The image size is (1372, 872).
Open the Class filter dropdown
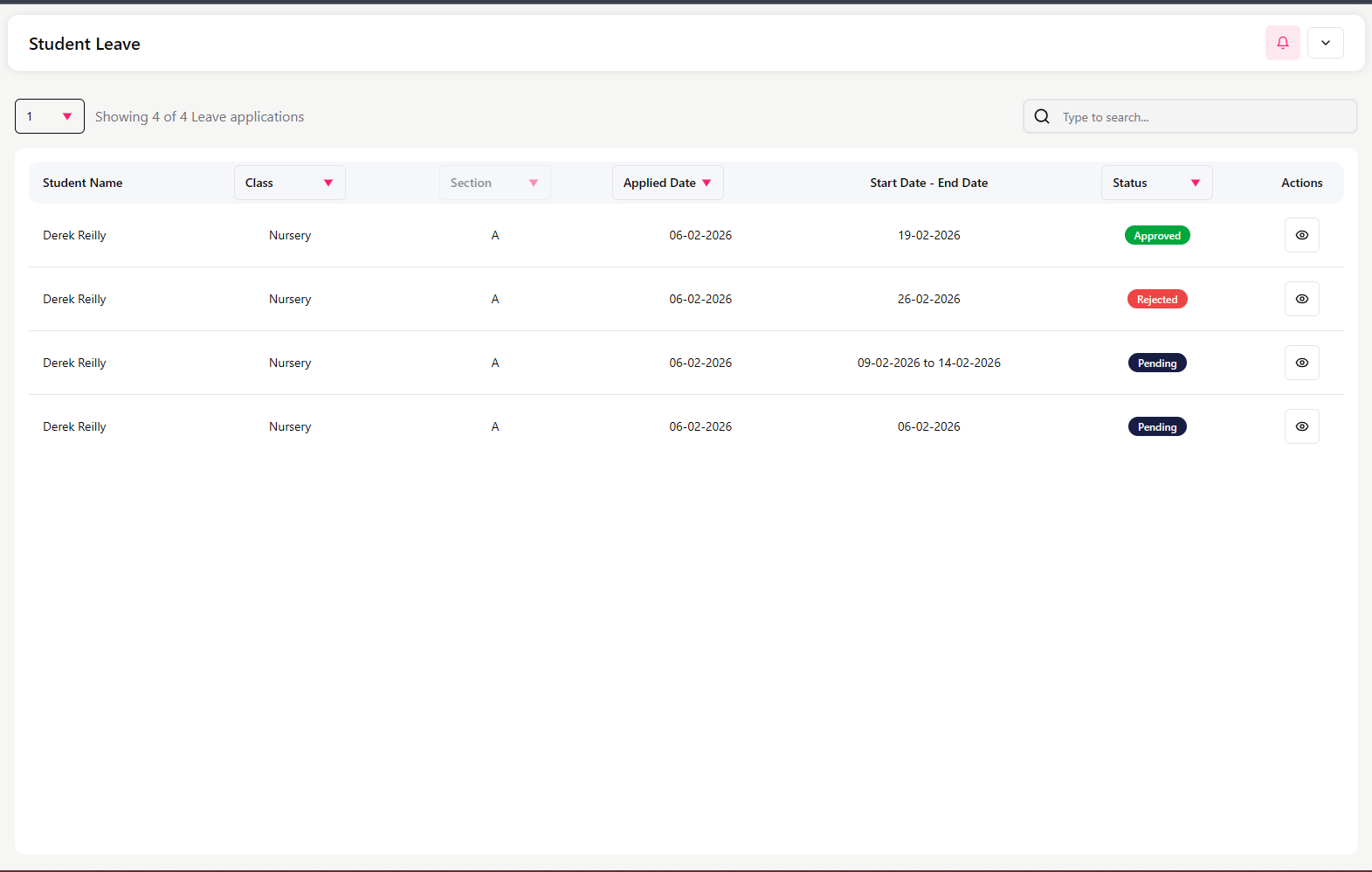289,183
